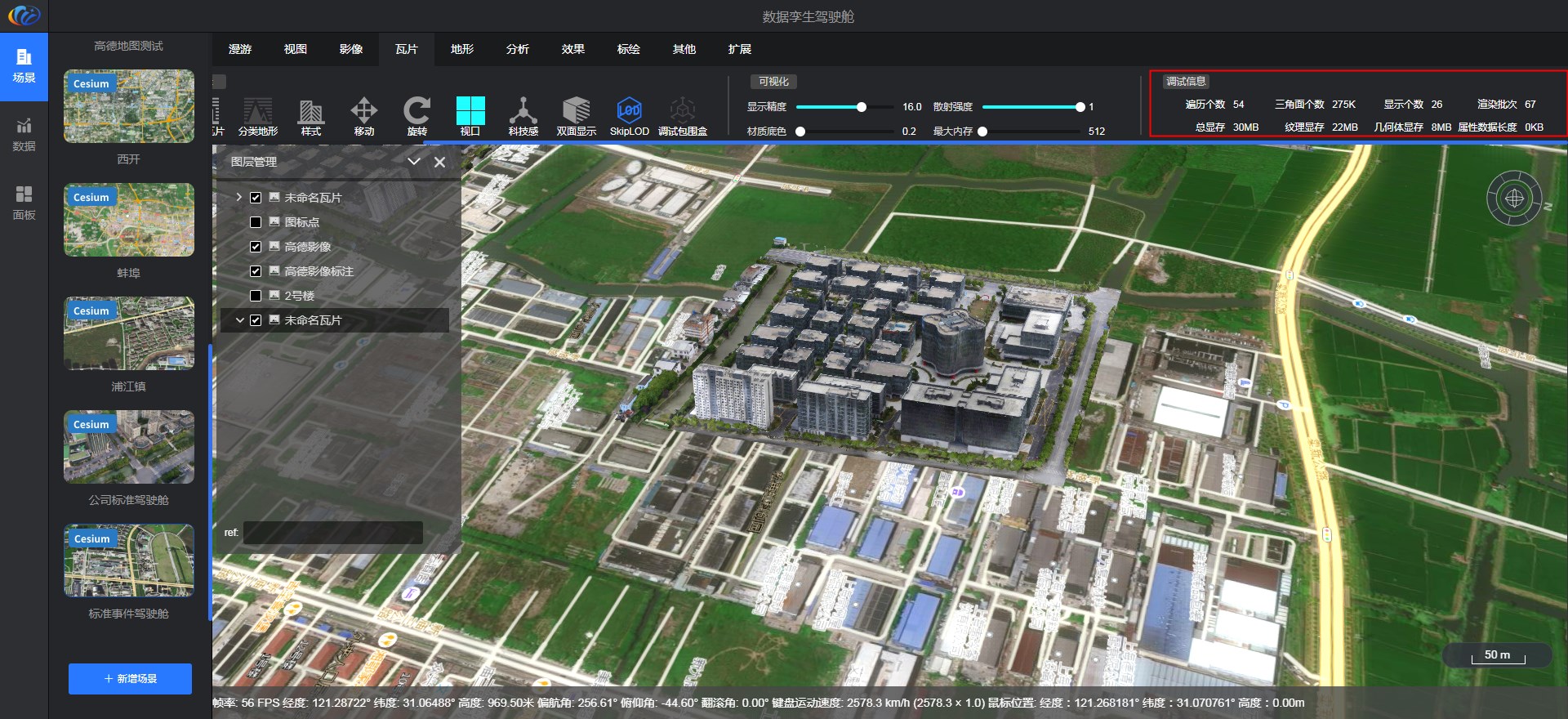Screen dimensions: 1568x719
Task: Uncheck the 高德影像 layer checkbox
Action: [x=256, y=247]
